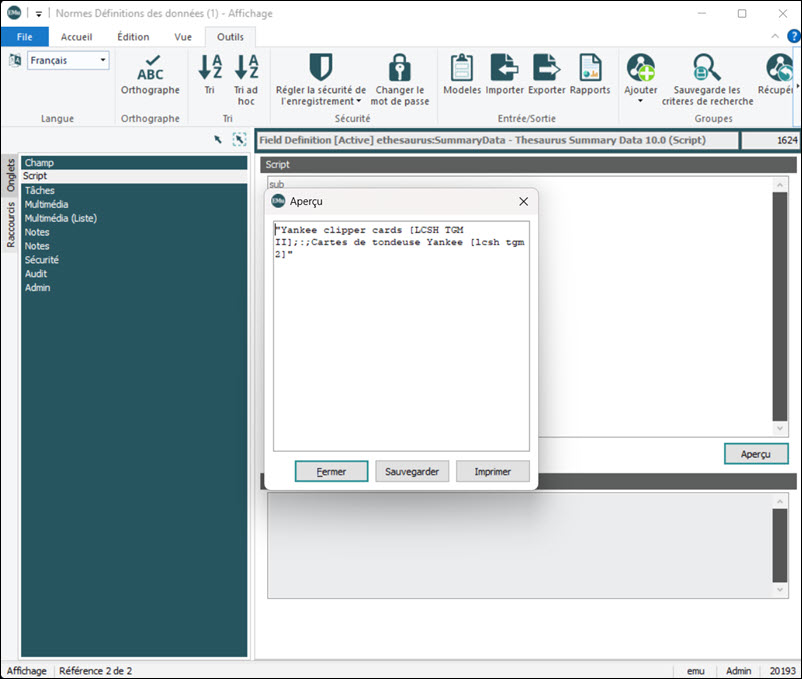This screenshot has height=679, width=802.
Task: Run the Orthographe spell check tool
Action: tap(150, 74)
